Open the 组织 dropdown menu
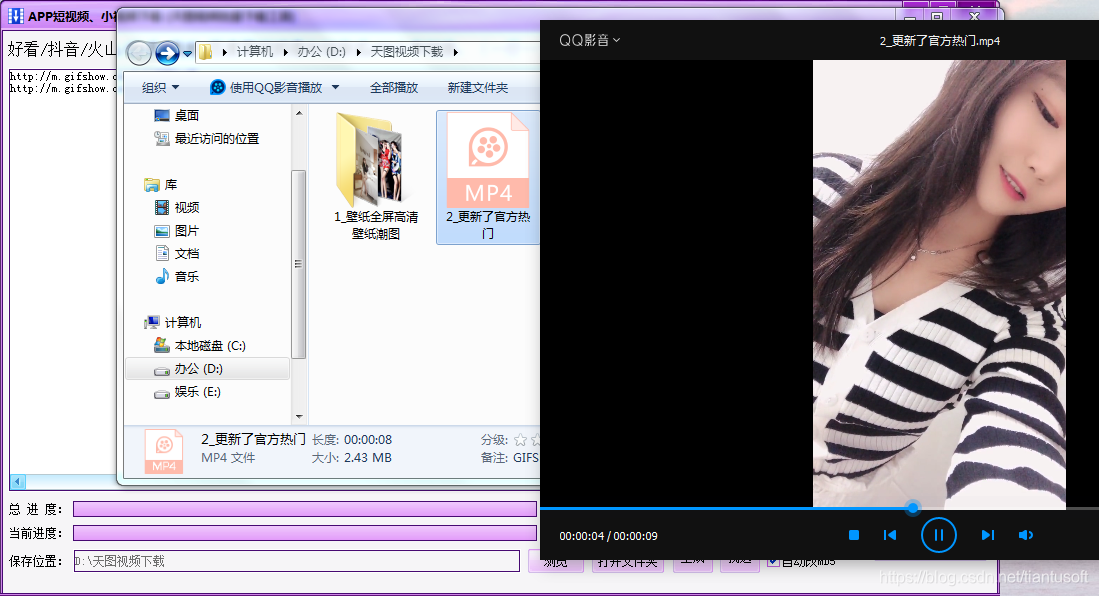This screenshot has height=596, width=1099. tap(157, 87)
